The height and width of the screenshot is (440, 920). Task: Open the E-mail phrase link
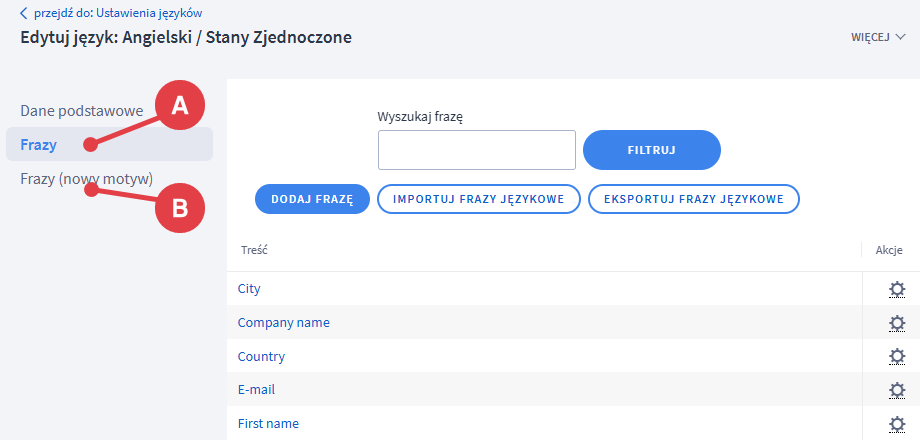click(x=256, y=390)
